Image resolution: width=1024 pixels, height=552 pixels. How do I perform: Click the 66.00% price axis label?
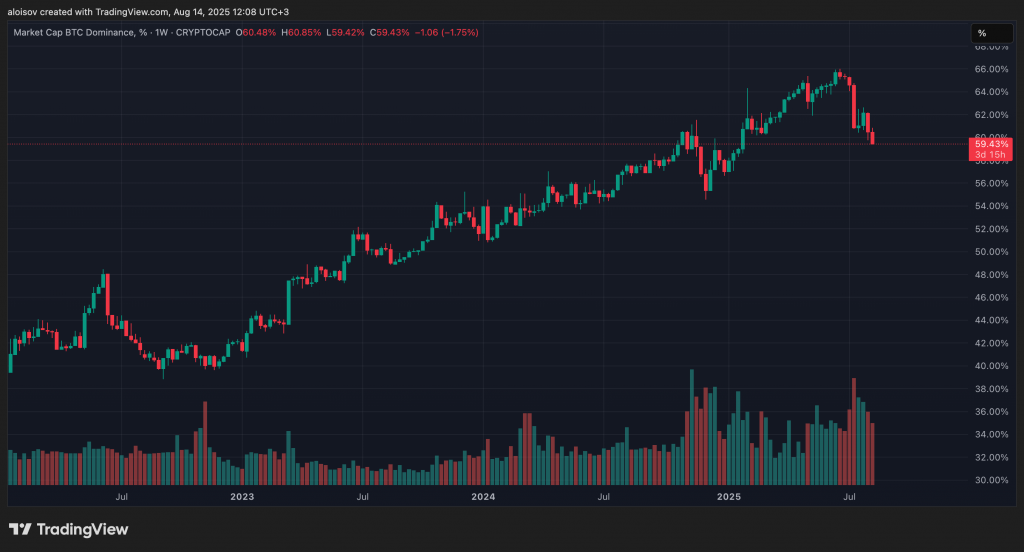[x=991, y=69]
